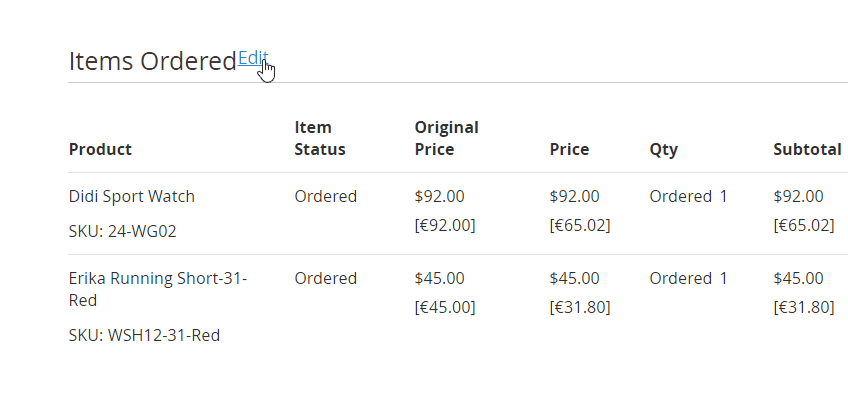Click the $92.00 subtotal value
Screen dimensions: 848x411
pyautogui.click(x=798, y=196)
